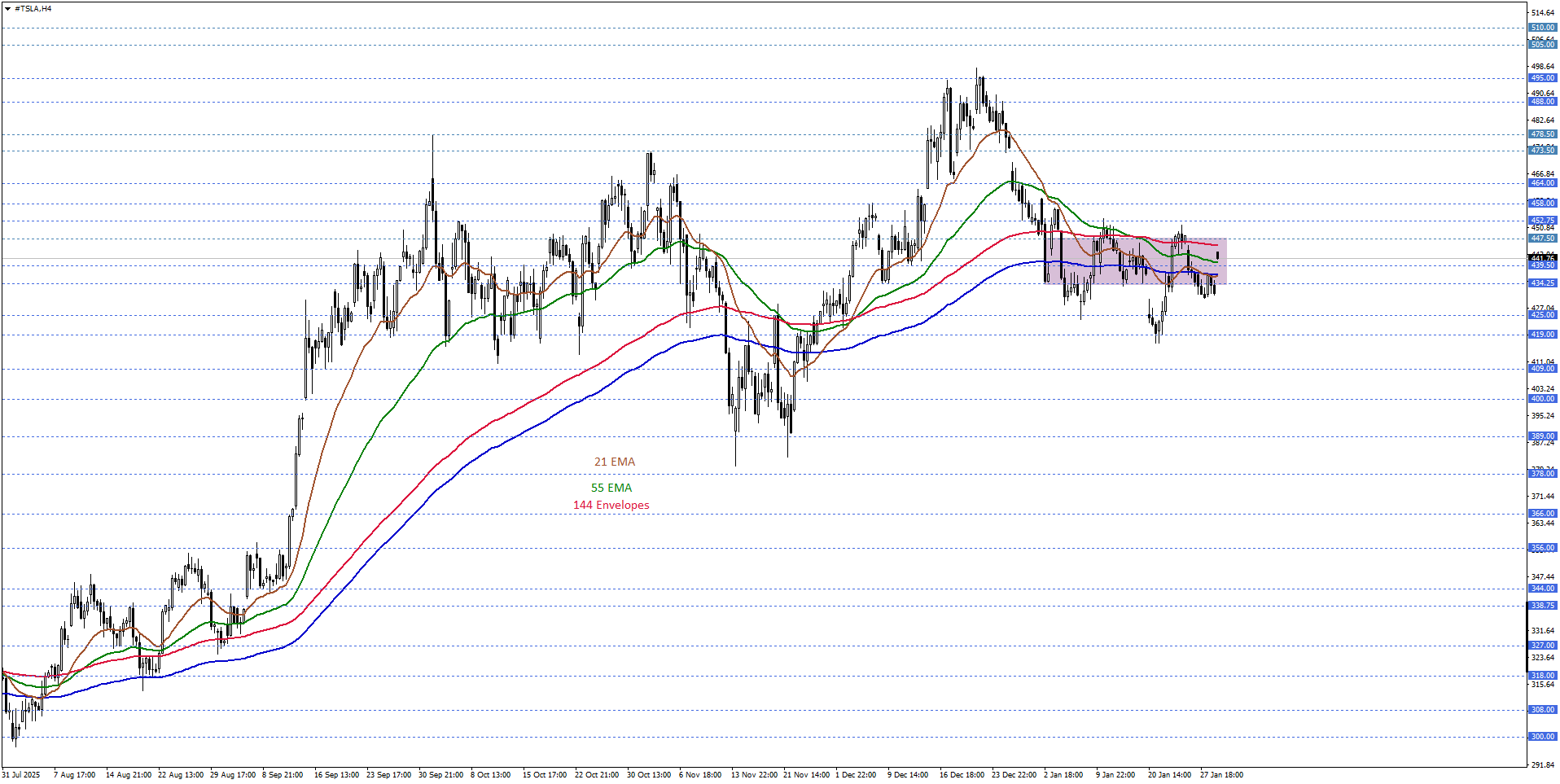Click the 510.00 price level tag
Screen dimensions: 1560x784
(x=1542, y=28)
